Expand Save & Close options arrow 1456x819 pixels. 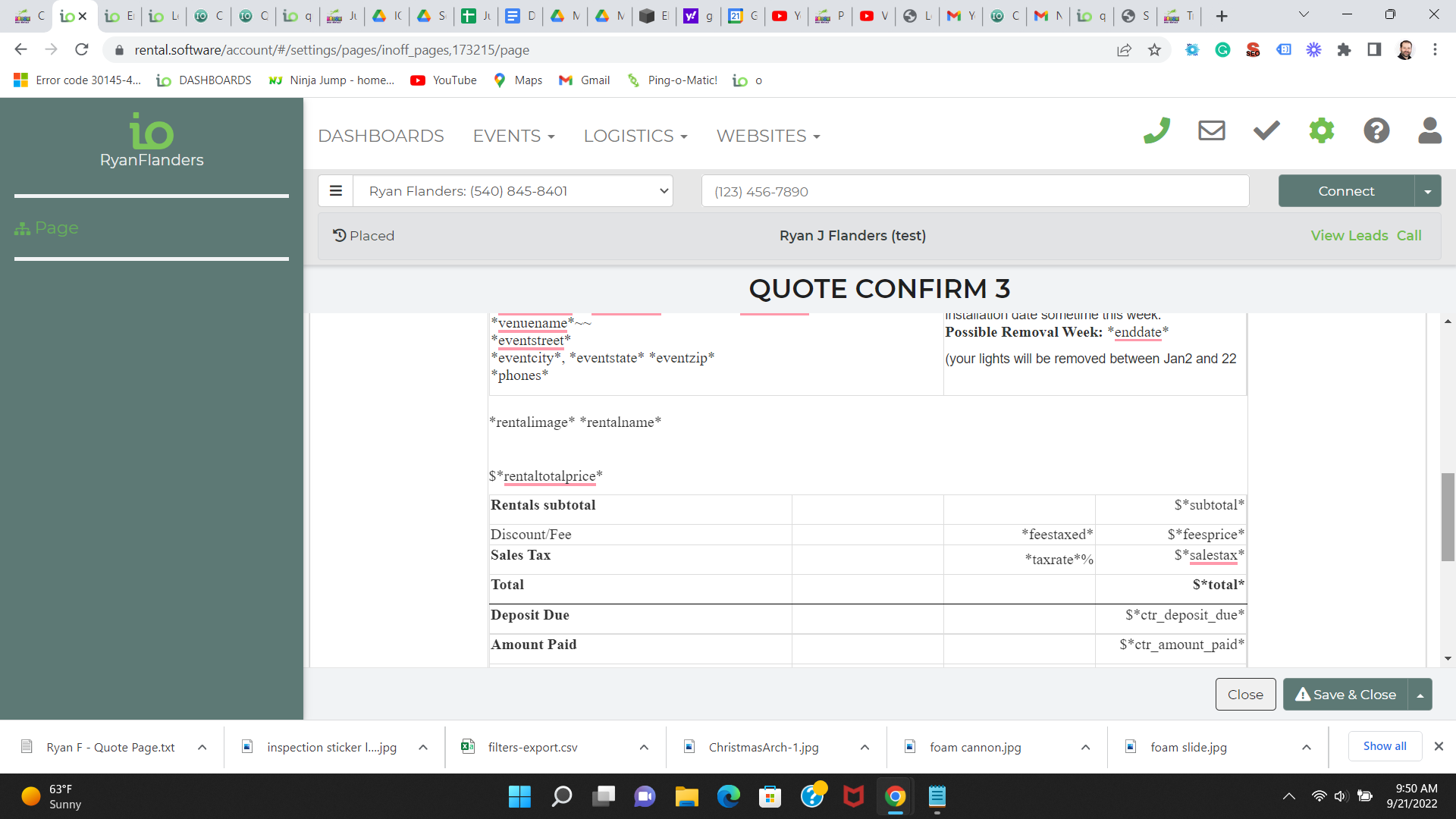pyautogui.click(x=1420, y=695)
